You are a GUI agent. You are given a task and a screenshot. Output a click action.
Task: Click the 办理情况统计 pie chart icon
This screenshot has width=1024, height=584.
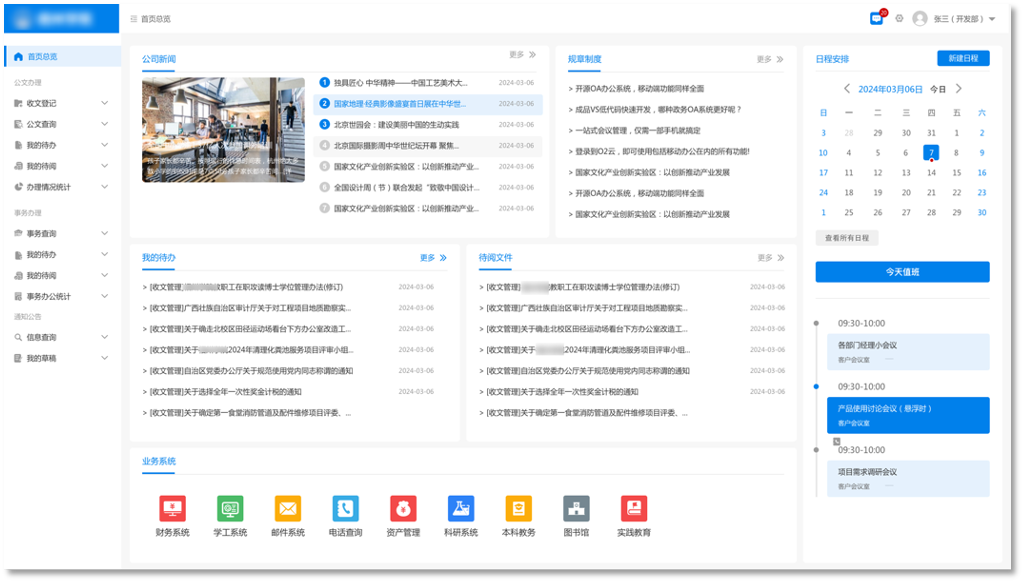click(x=18, y=187)
